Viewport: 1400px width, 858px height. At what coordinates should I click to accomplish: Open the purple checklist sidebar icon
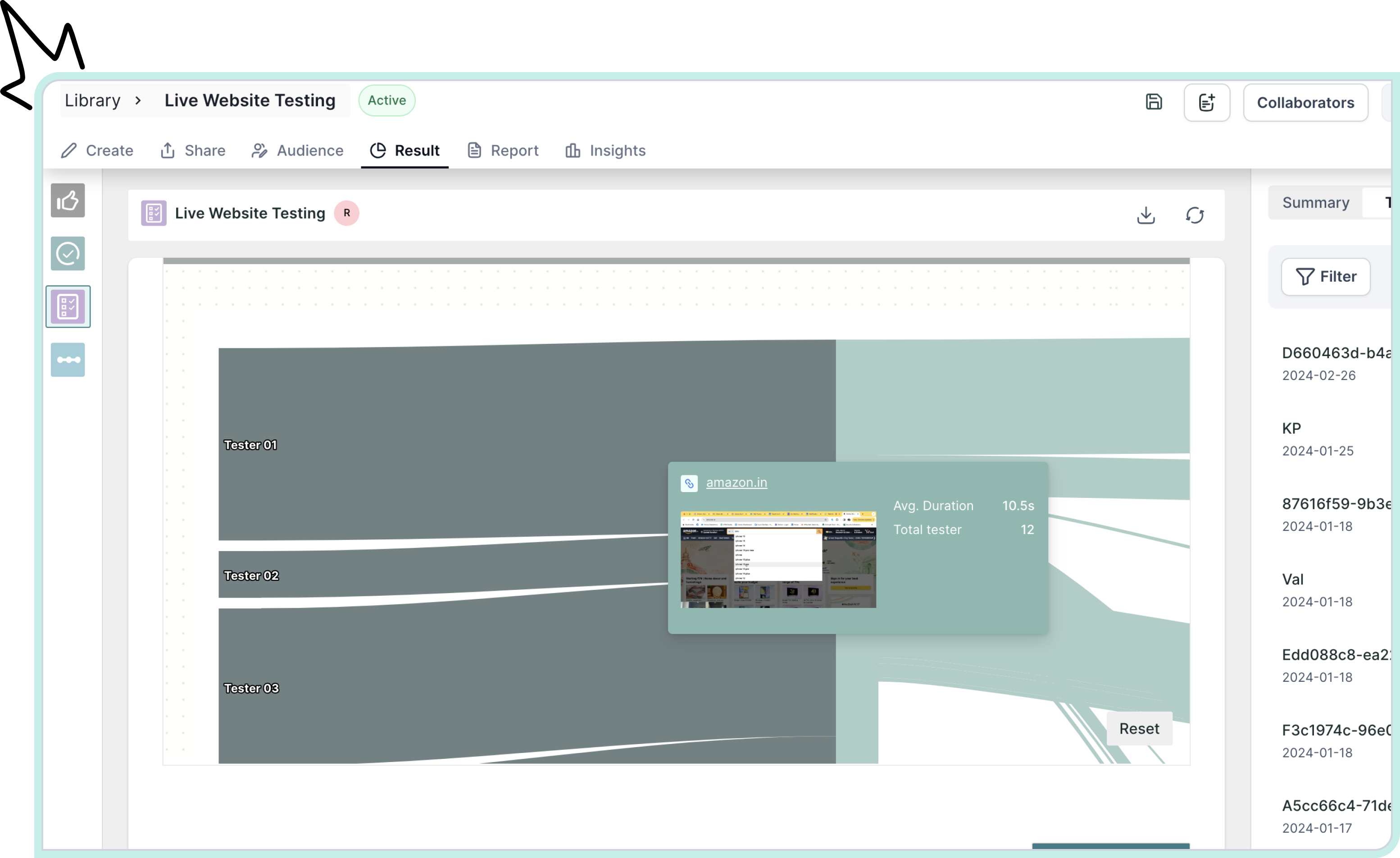[68, 306]
